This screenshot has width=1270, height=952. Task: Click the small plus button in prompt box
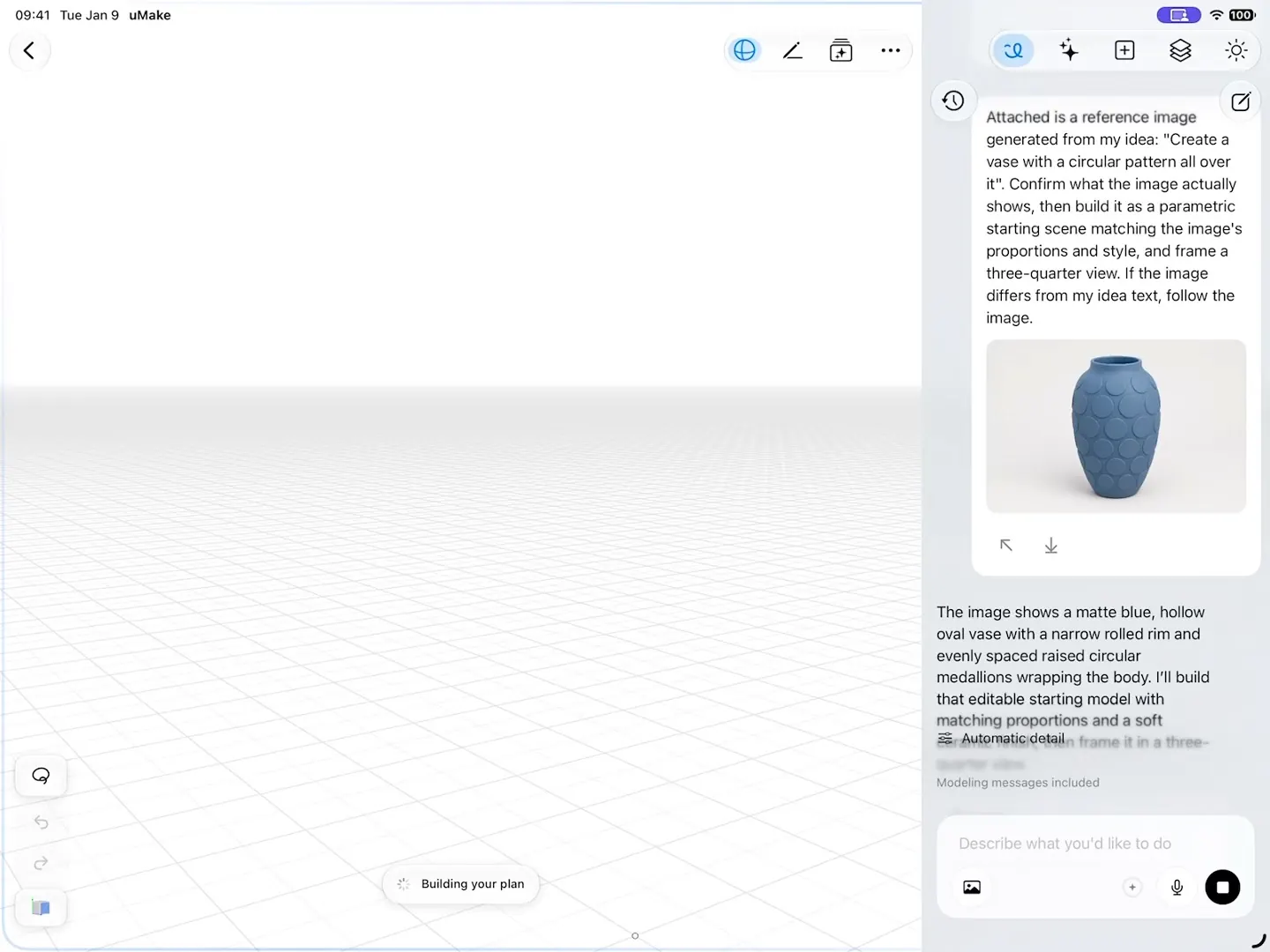coord(1132,888)
